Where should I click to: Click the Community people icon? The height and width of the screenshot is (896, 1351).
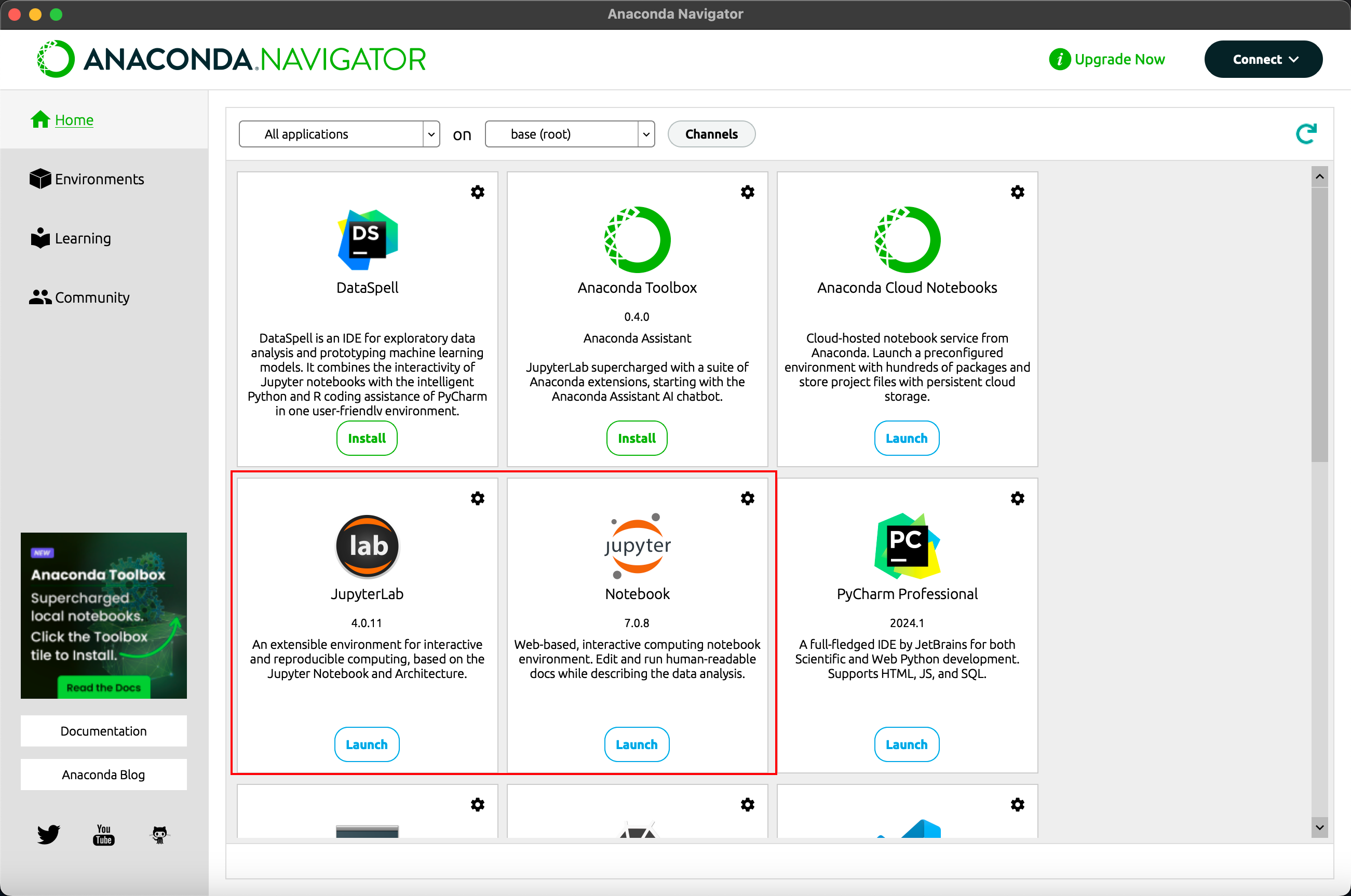coord(40,297)
